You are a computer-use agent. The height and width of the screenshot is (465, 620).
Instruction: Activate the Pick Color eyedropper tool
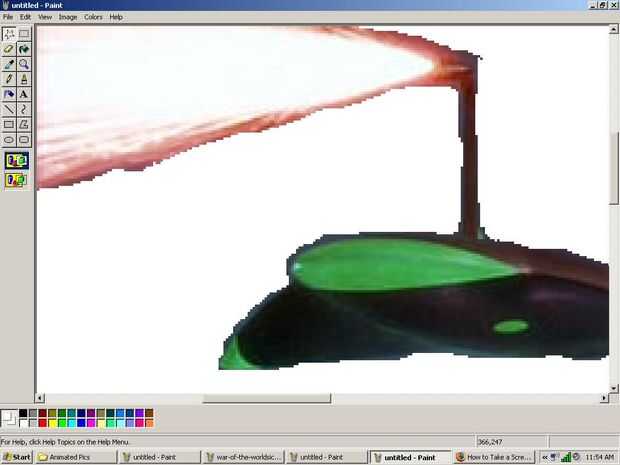pos(9,64)
